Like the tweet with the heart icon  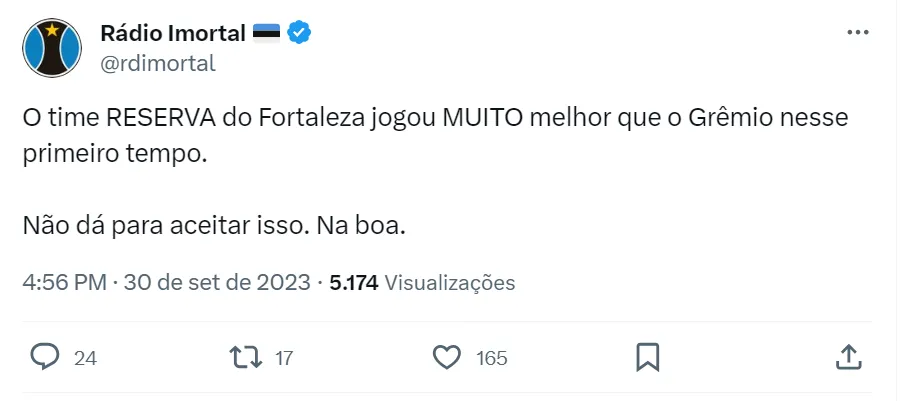[x=446, y=356]
